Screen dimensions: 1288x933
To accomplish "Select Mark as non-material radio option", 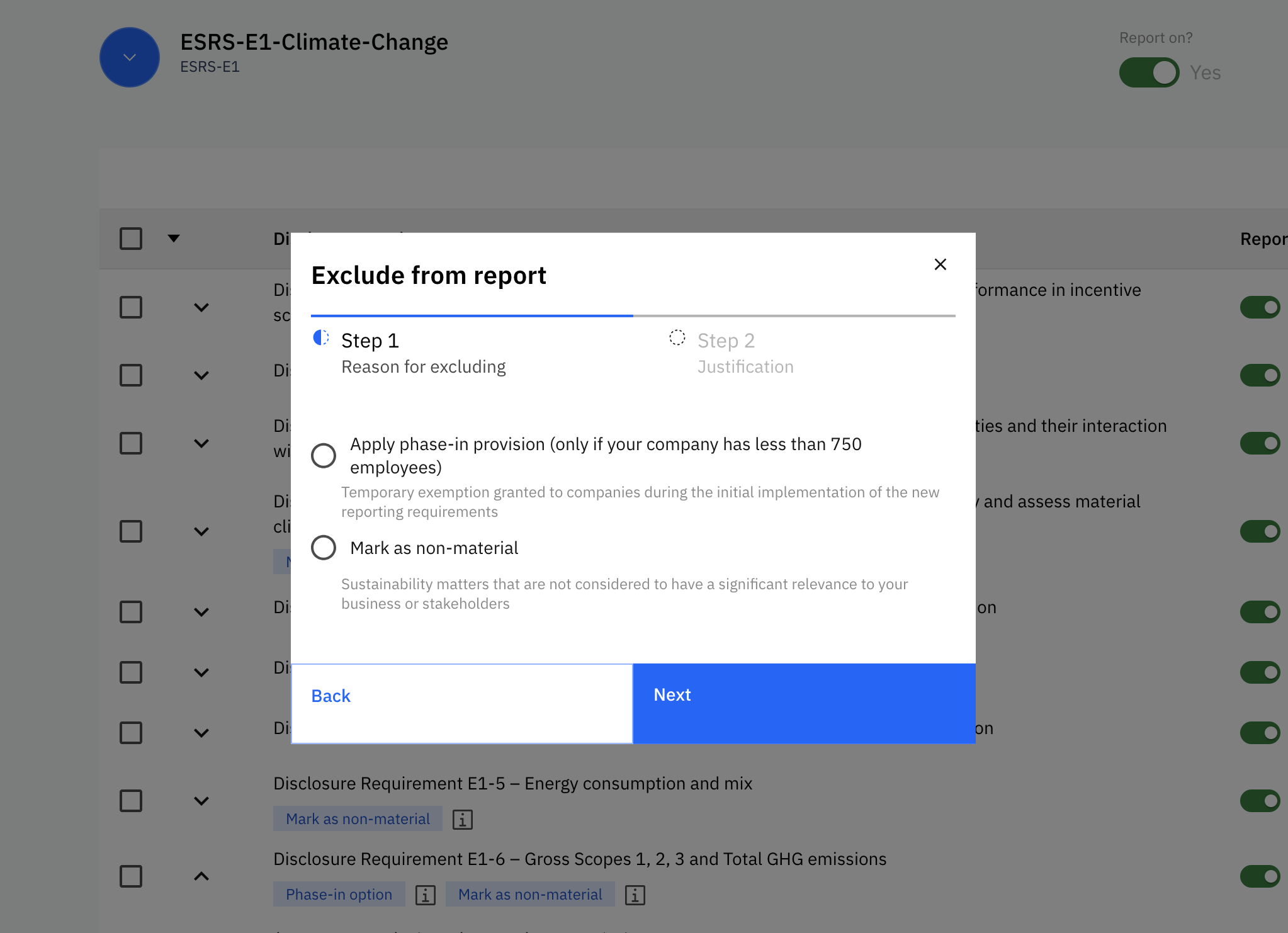I will tap(324, 548).
